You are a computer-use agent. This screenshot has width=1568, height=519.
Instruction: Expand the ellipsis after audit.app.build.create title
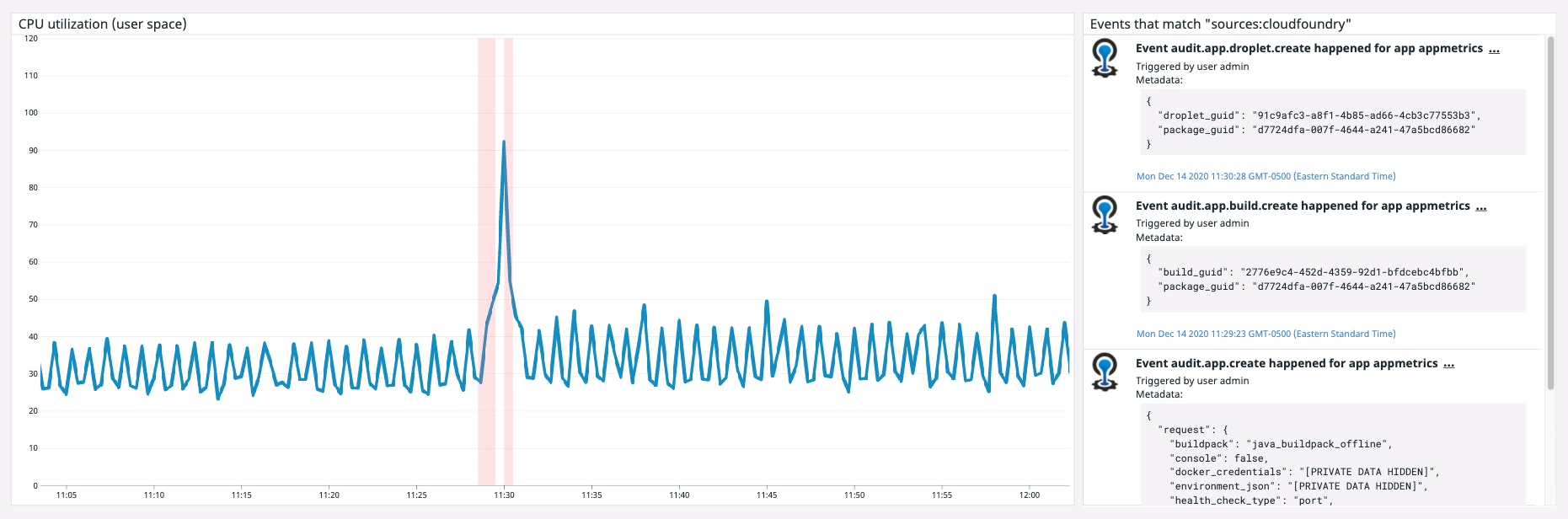coord(1481,206)
